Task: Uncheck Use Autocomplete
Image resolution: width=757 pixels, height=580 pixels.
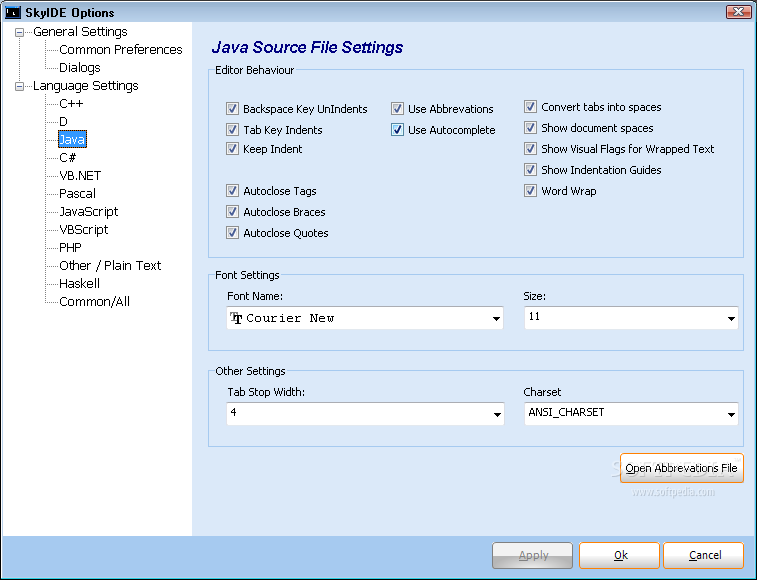Action: [397, 129]
